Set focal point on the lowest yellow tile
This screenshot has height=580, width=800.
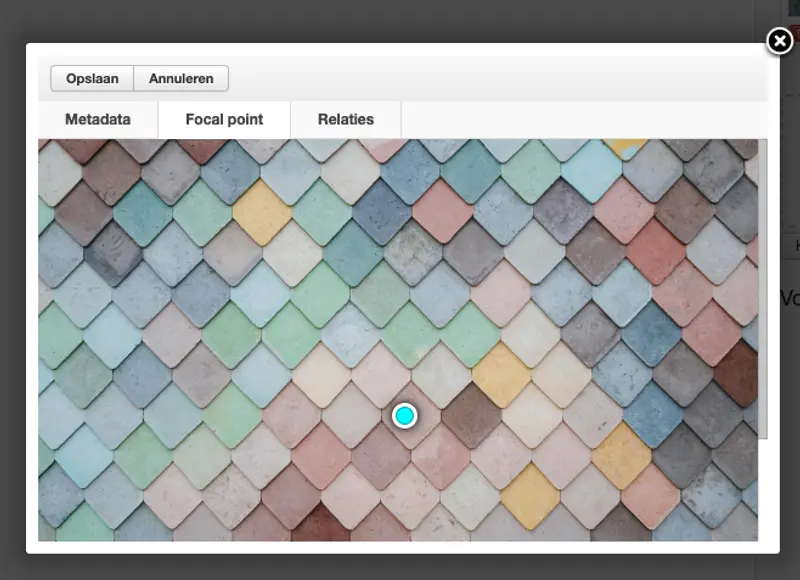(531, 496)
